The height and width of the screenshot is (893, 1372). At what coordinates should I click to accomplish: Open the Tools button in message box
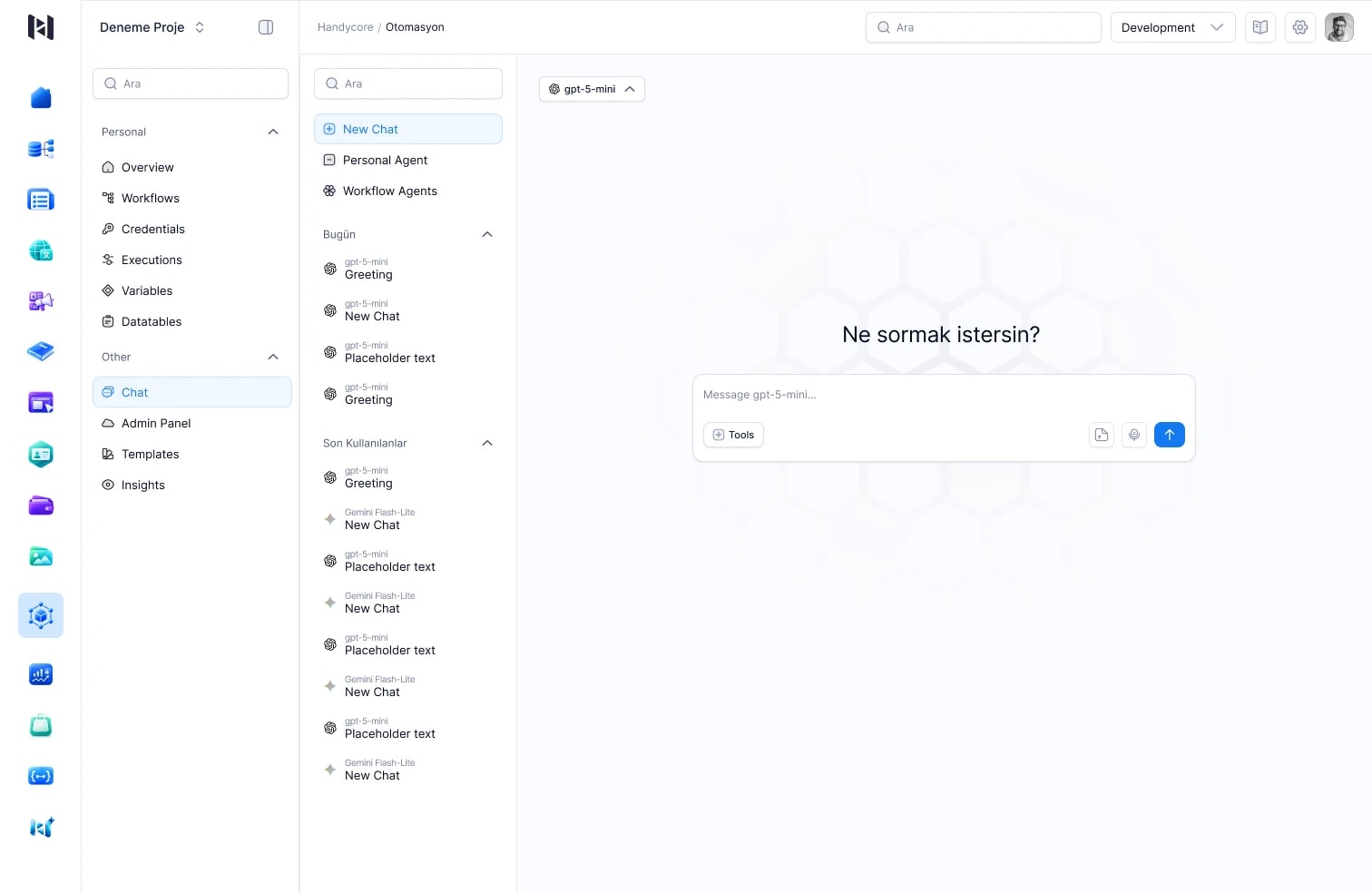pos(733,435)
